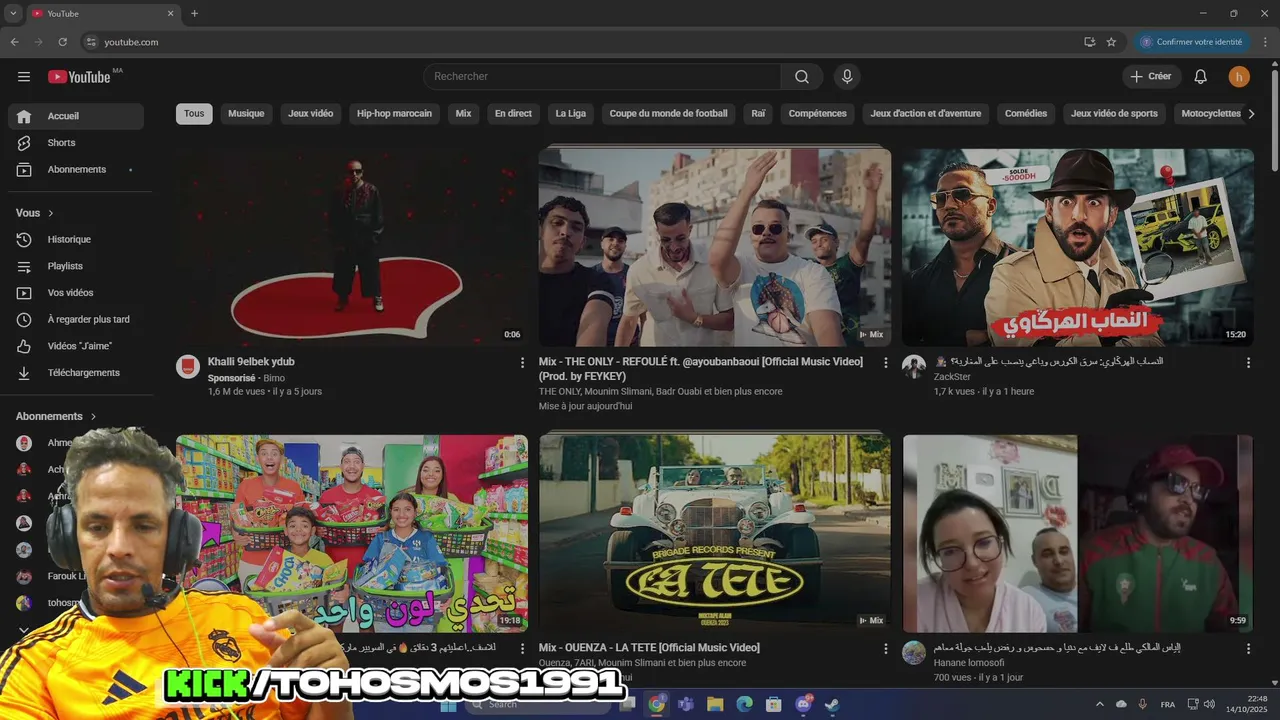Click the install app icon in address bar
The image size is (1280, 720).
[x=1089, y=42]
